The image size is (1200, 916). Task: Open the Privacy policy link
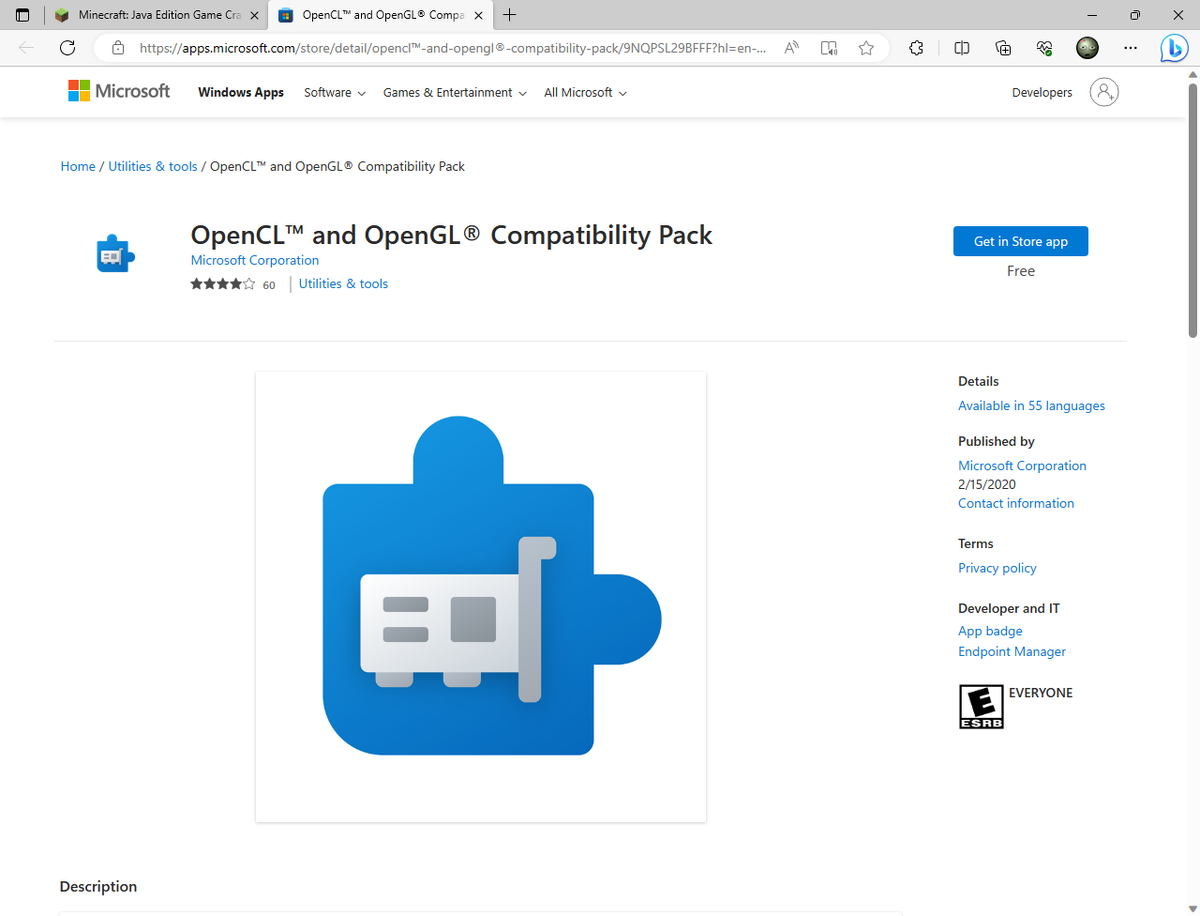click(x=997, y=568)
